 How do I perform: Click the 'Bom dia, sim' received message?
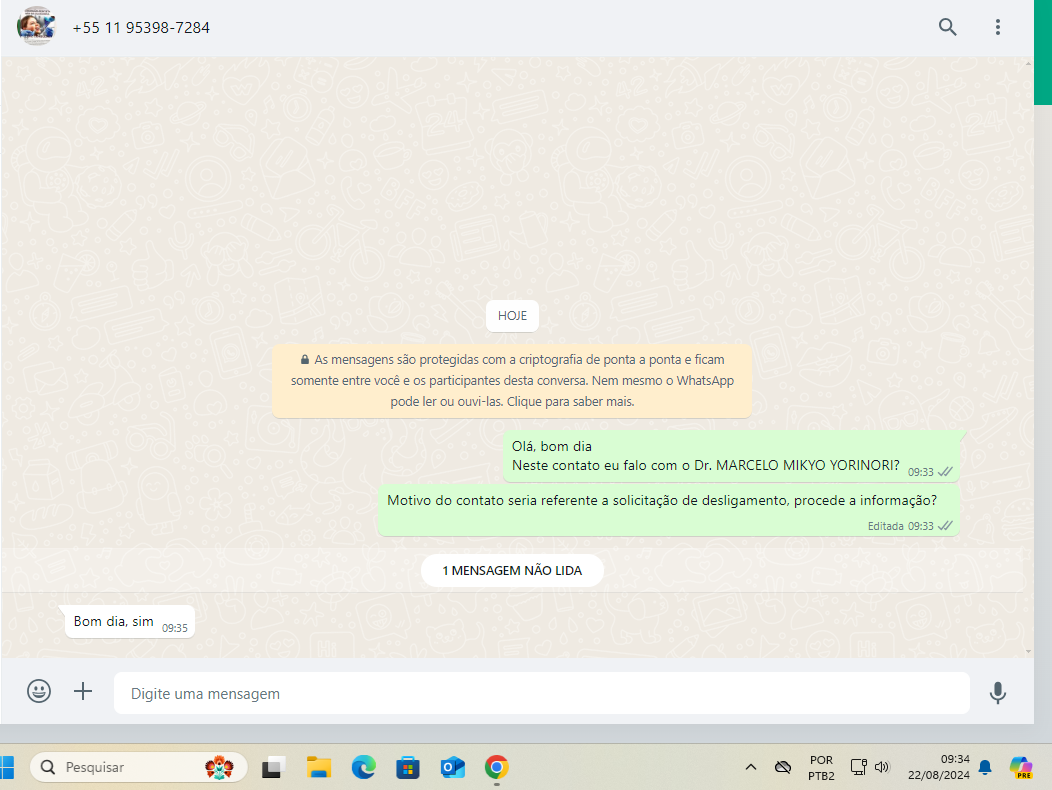(x=129, y=622)
